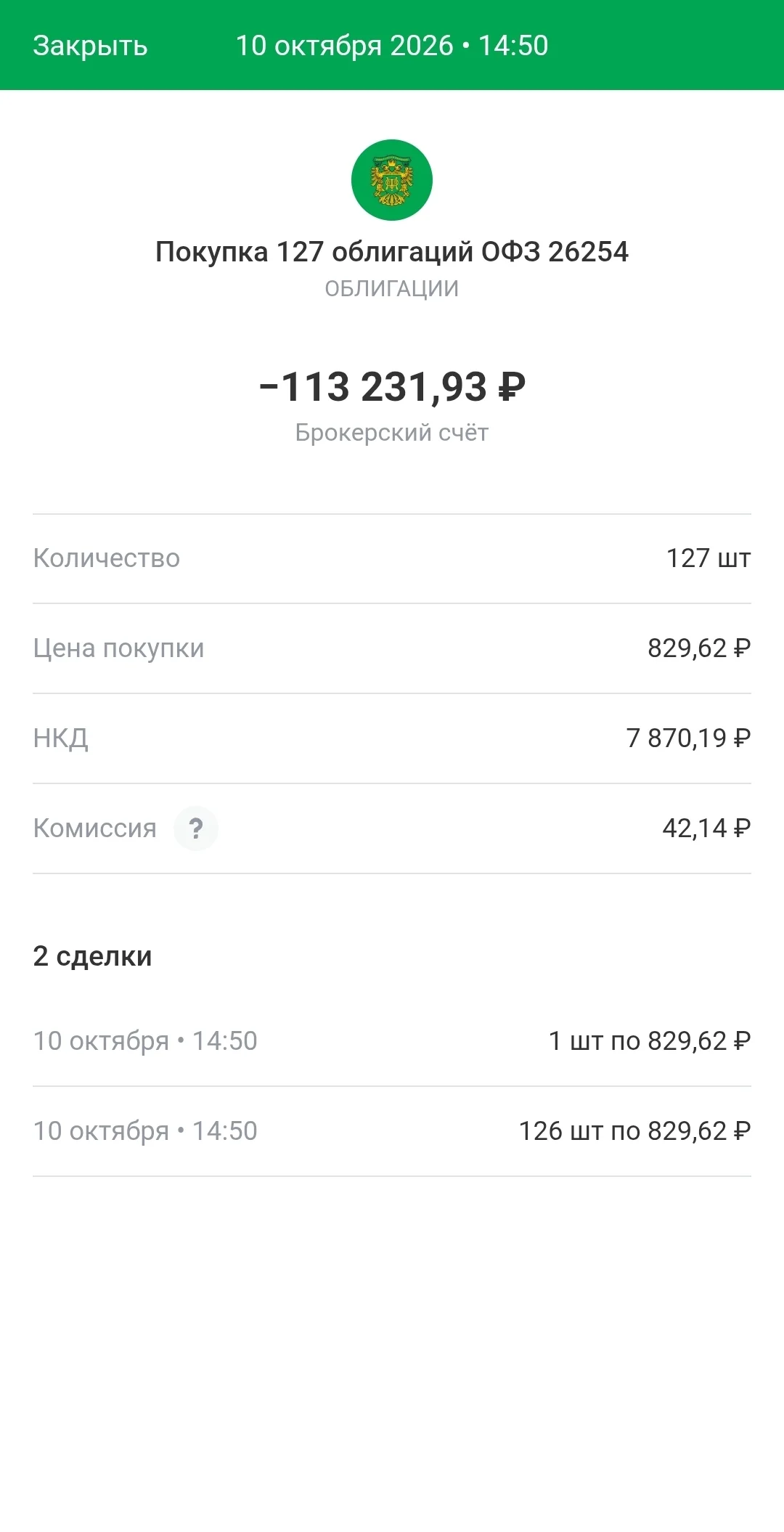Select the total amount −113 231,93 ₽

[392, 386]
